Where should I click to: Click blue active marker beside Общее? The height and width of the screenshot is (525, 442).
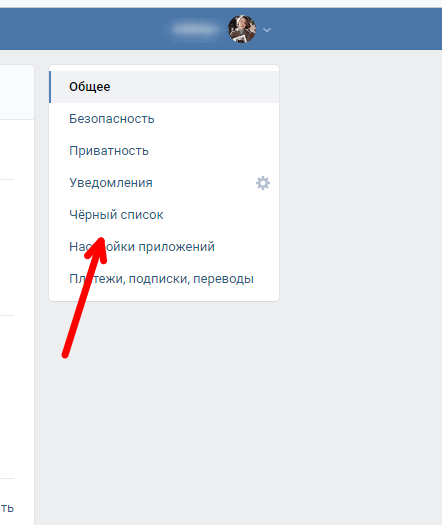point(50,87)
